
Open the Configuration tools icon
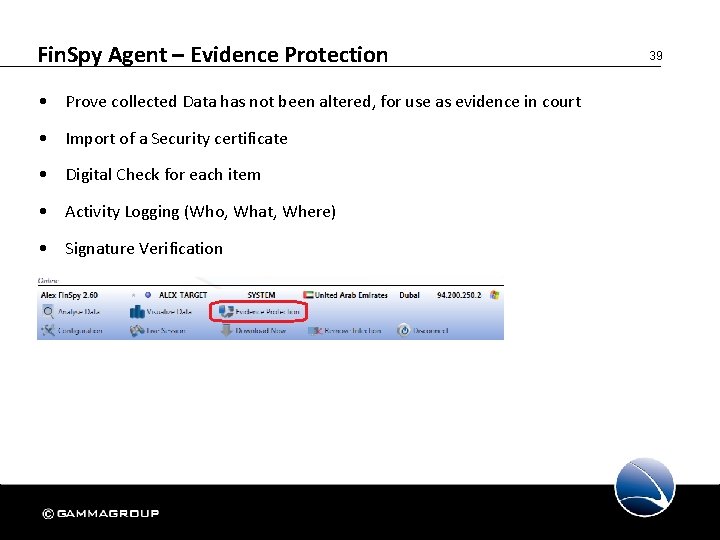48,330
